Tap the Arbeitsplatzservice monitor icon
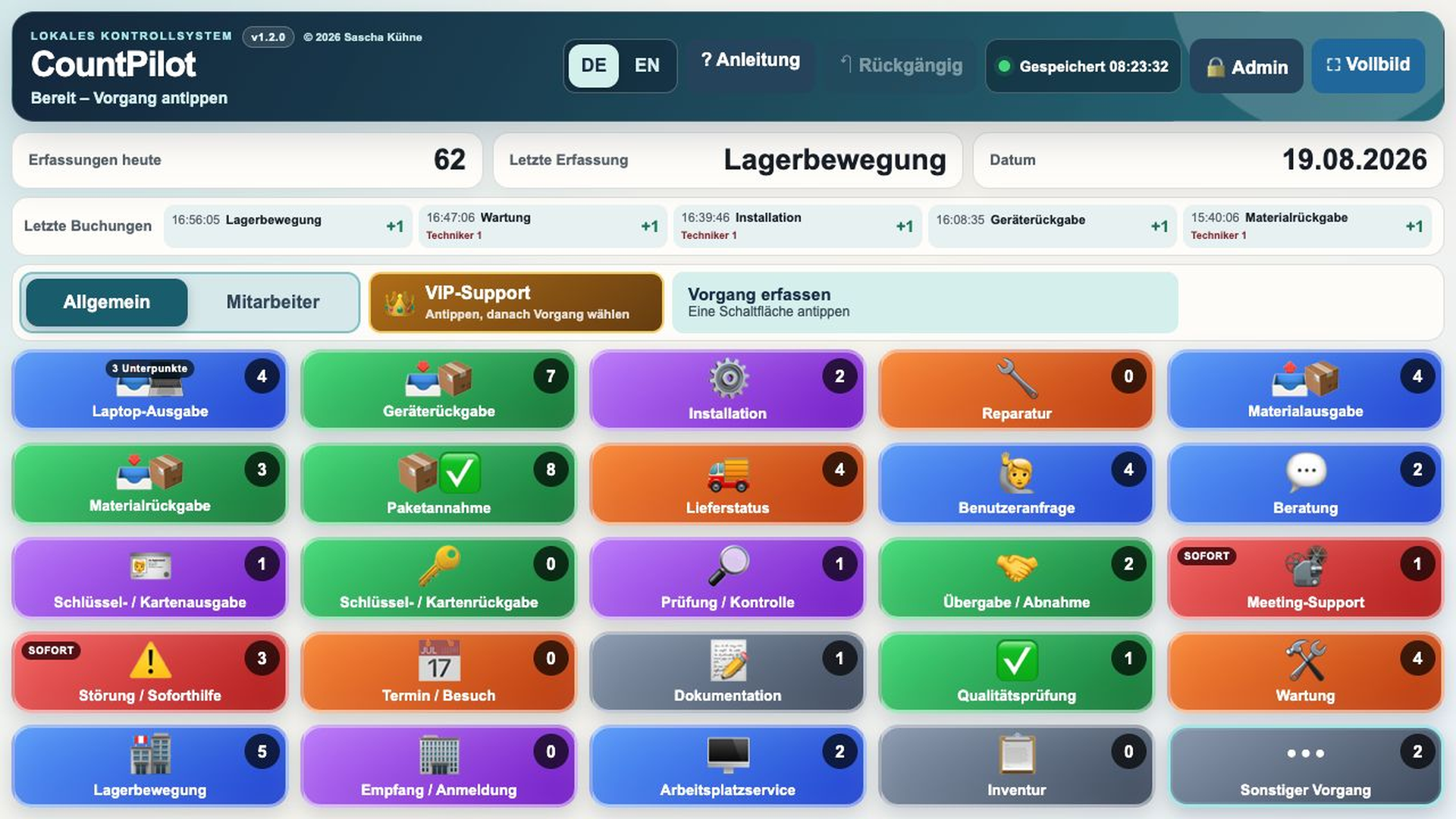Image resolution: width=1456 pixels, height=819 pixels. coord(728,754)
